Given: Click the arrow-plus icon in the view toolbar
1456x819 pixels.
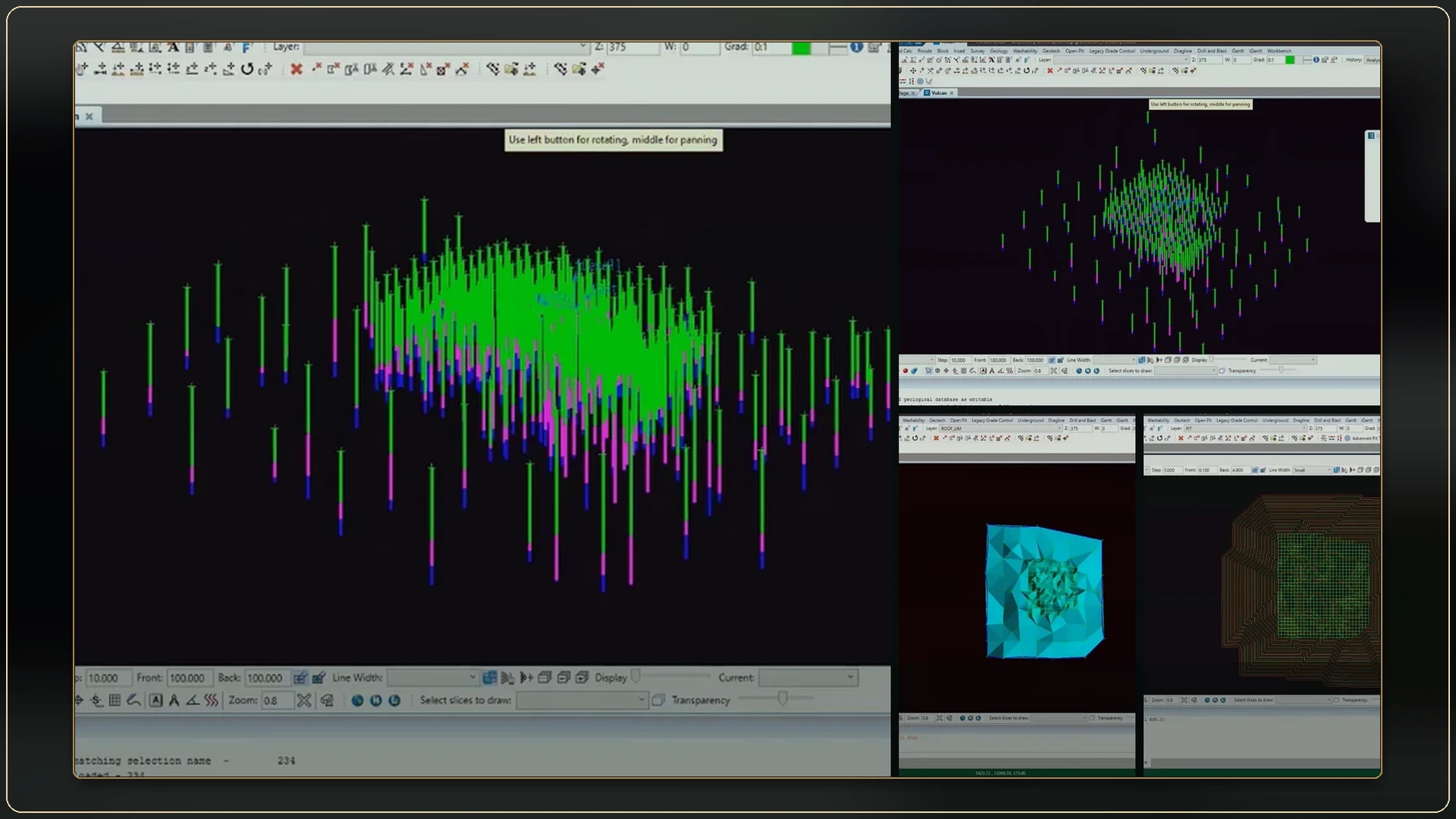Looking at the screenshot, I should click(x=526, y=677).
